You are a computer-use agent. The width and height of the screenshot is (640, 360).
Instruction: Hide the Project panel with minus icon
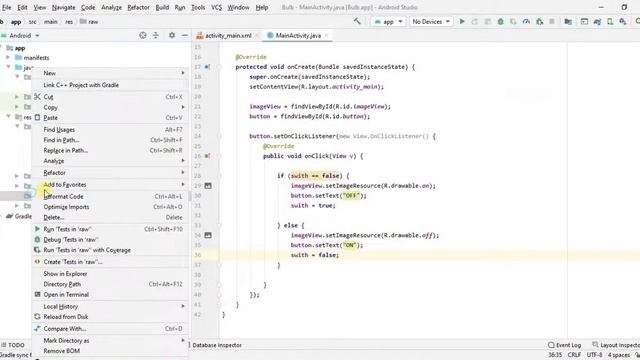coord(184,36)
